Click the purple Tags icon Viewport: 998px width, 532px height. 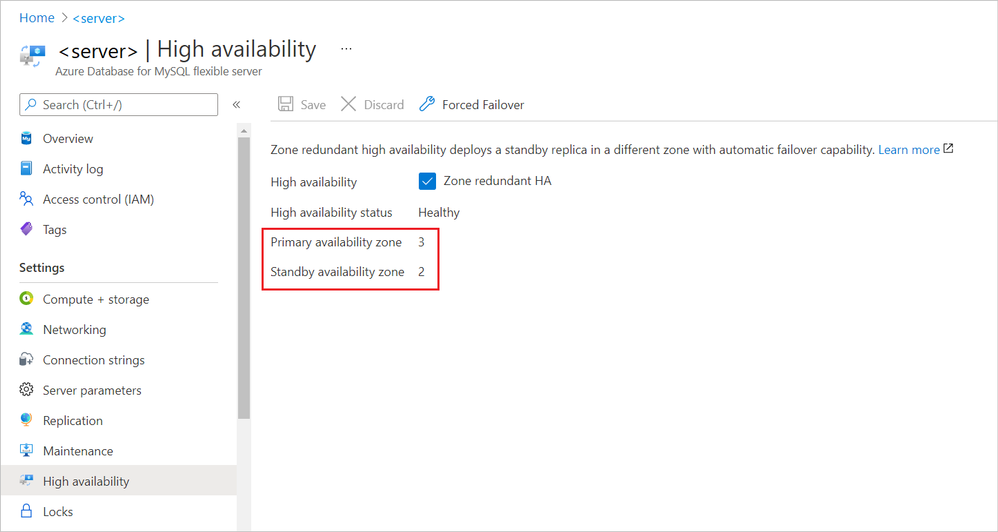coord(27,229)
